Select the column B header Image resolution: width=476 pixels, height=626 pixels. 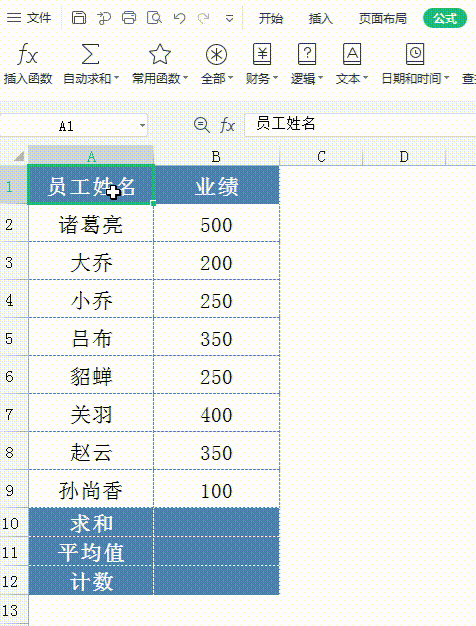coord(216,156)
